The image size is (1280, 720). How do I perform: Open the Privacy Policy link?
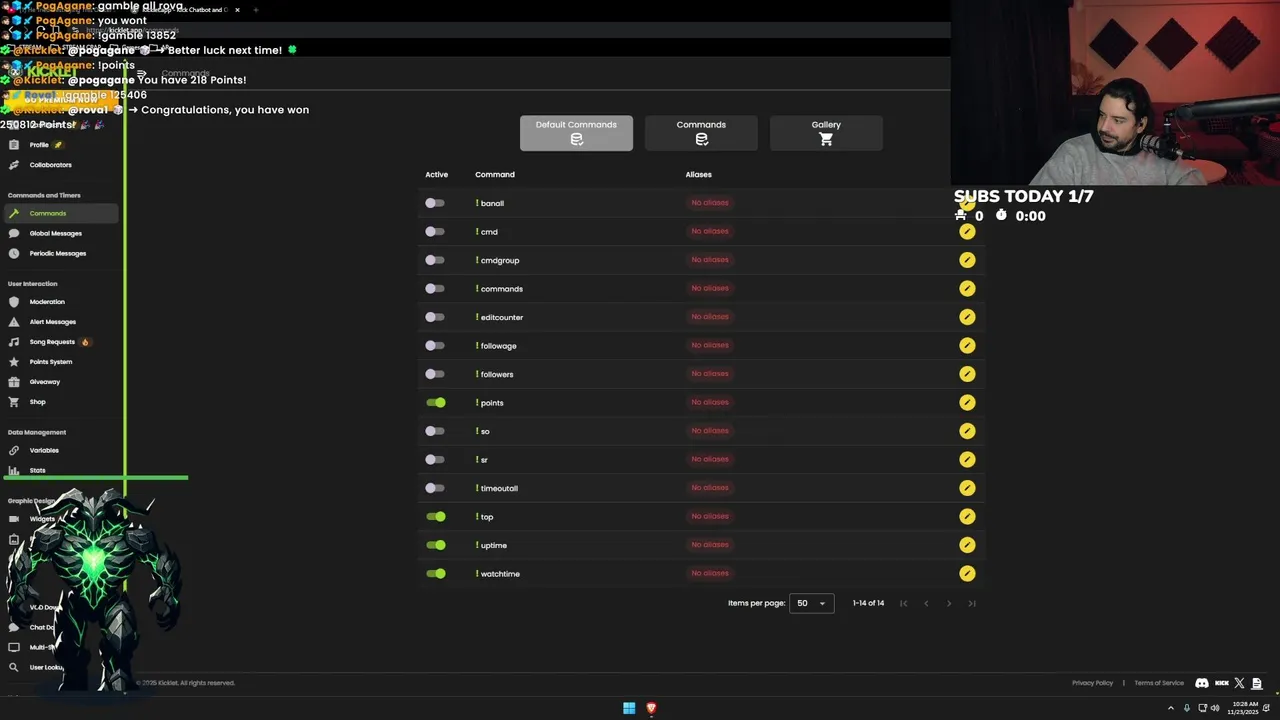(1092, 683)
